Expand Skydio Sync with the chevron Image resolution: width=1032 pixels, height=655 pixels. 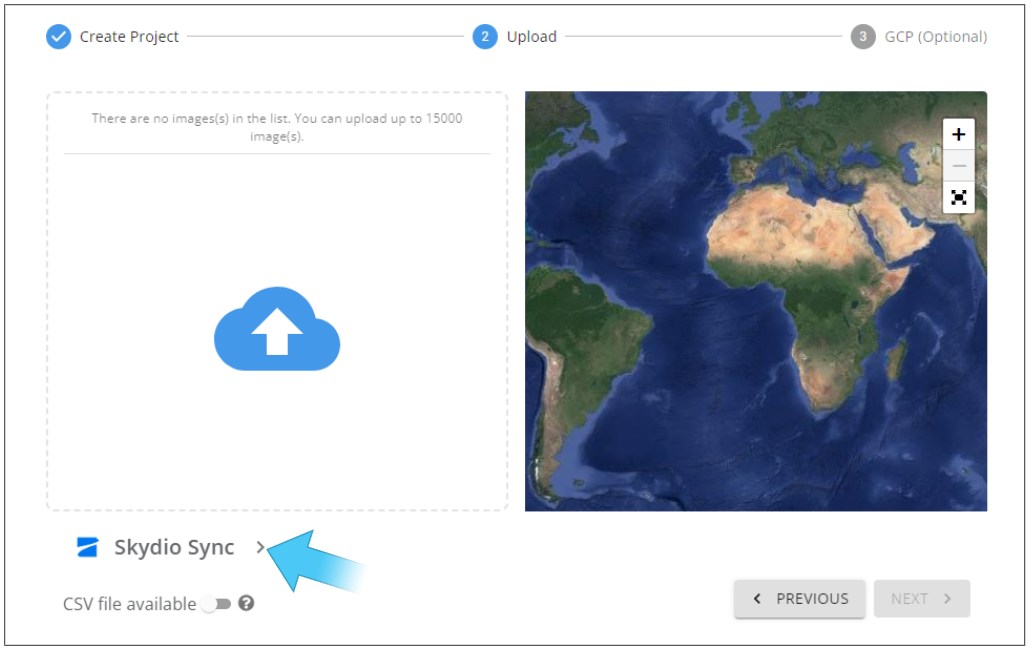pyautogui.click(x=261, y=548)
